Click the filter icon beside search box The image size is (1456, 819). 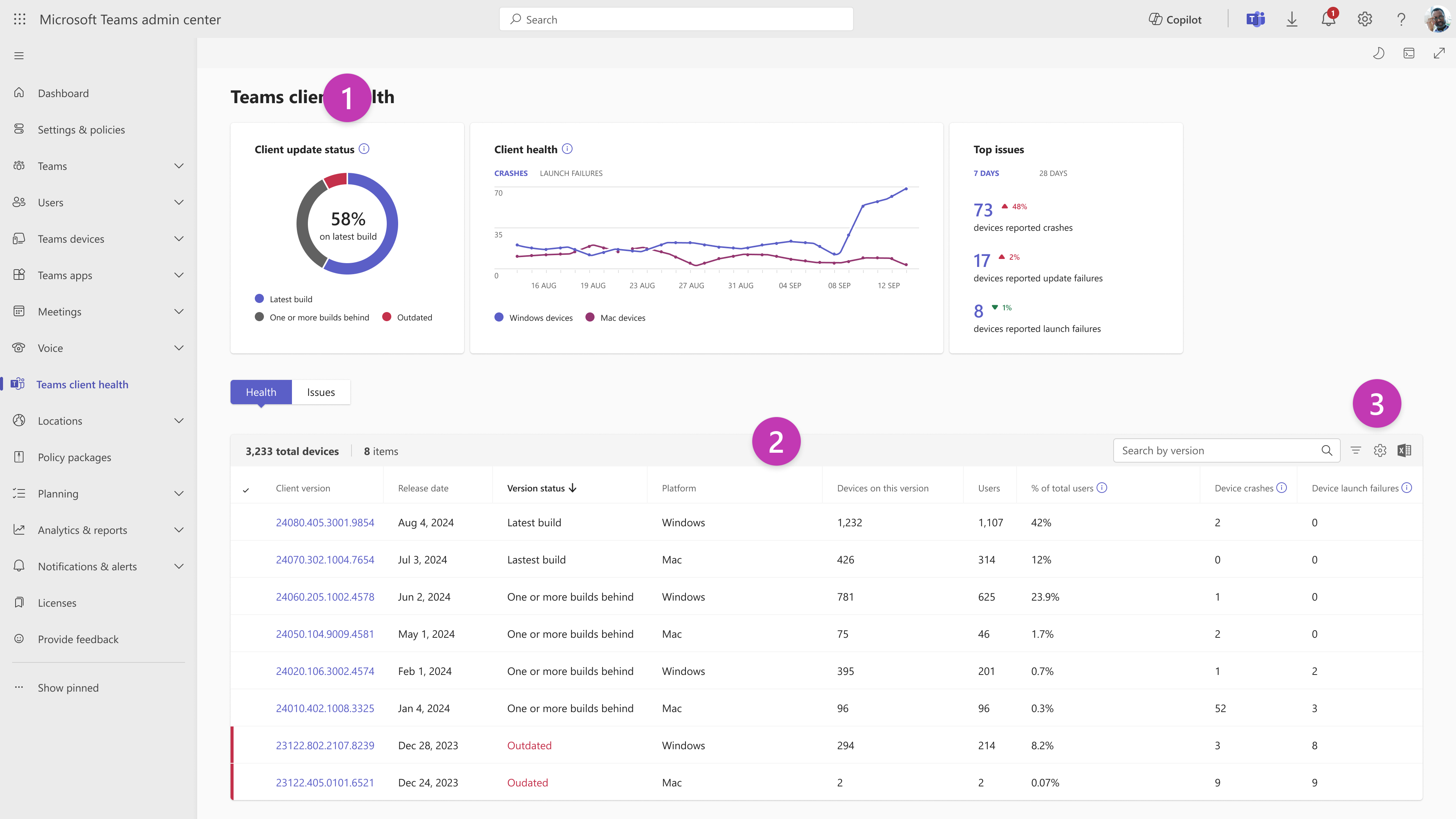1356,450
